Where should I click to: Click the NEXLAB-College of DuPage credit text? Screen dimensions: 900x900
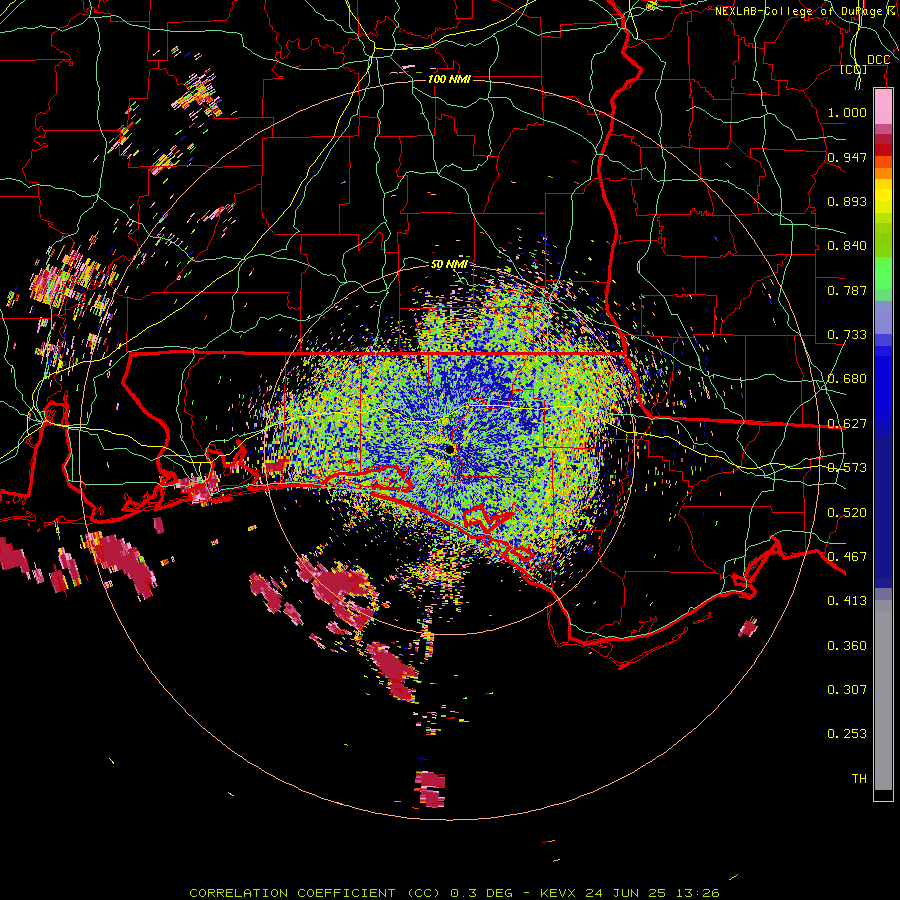point(805,11)
